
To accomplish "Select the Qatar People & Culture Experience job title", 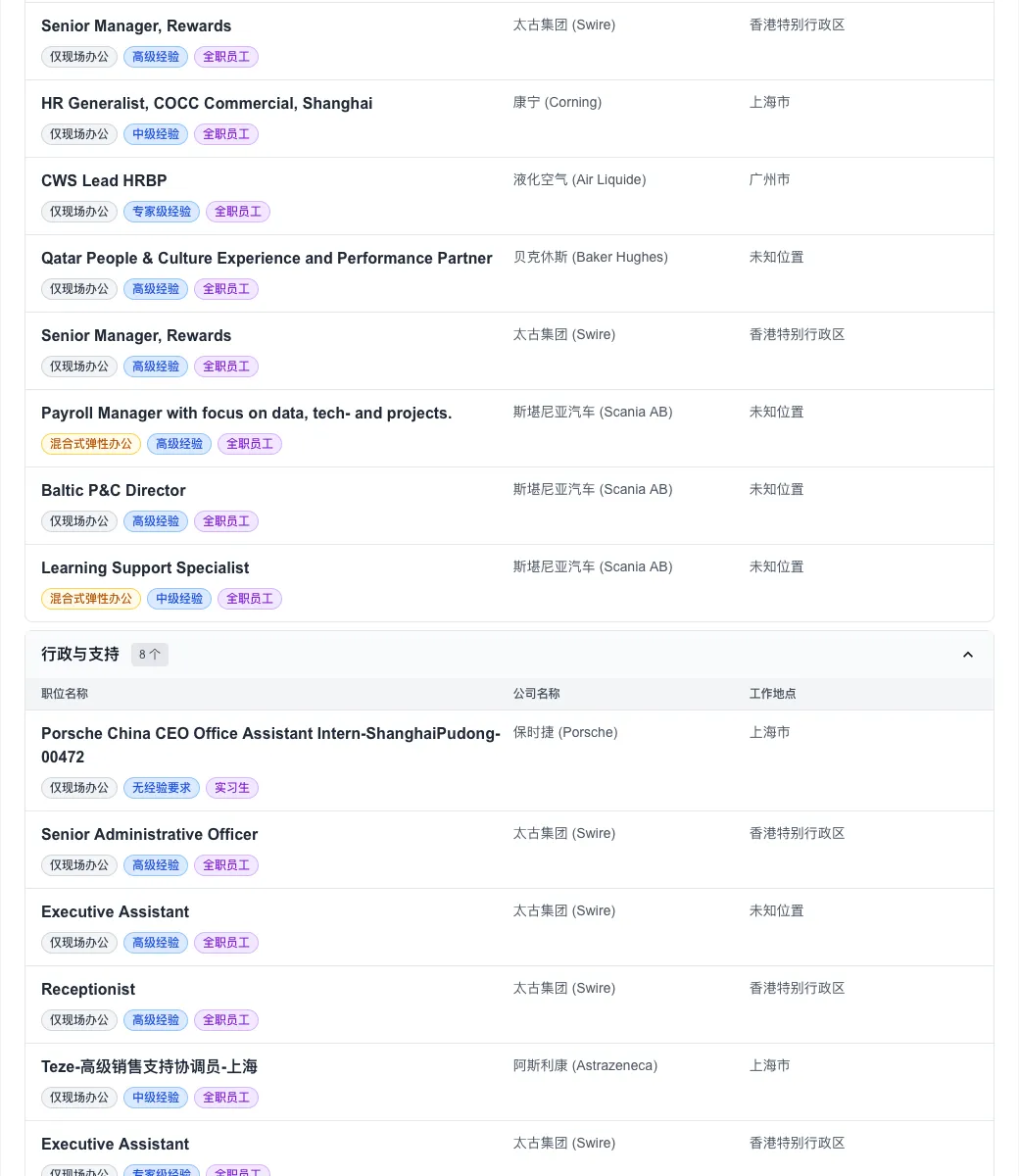I will tap(267, 259).
